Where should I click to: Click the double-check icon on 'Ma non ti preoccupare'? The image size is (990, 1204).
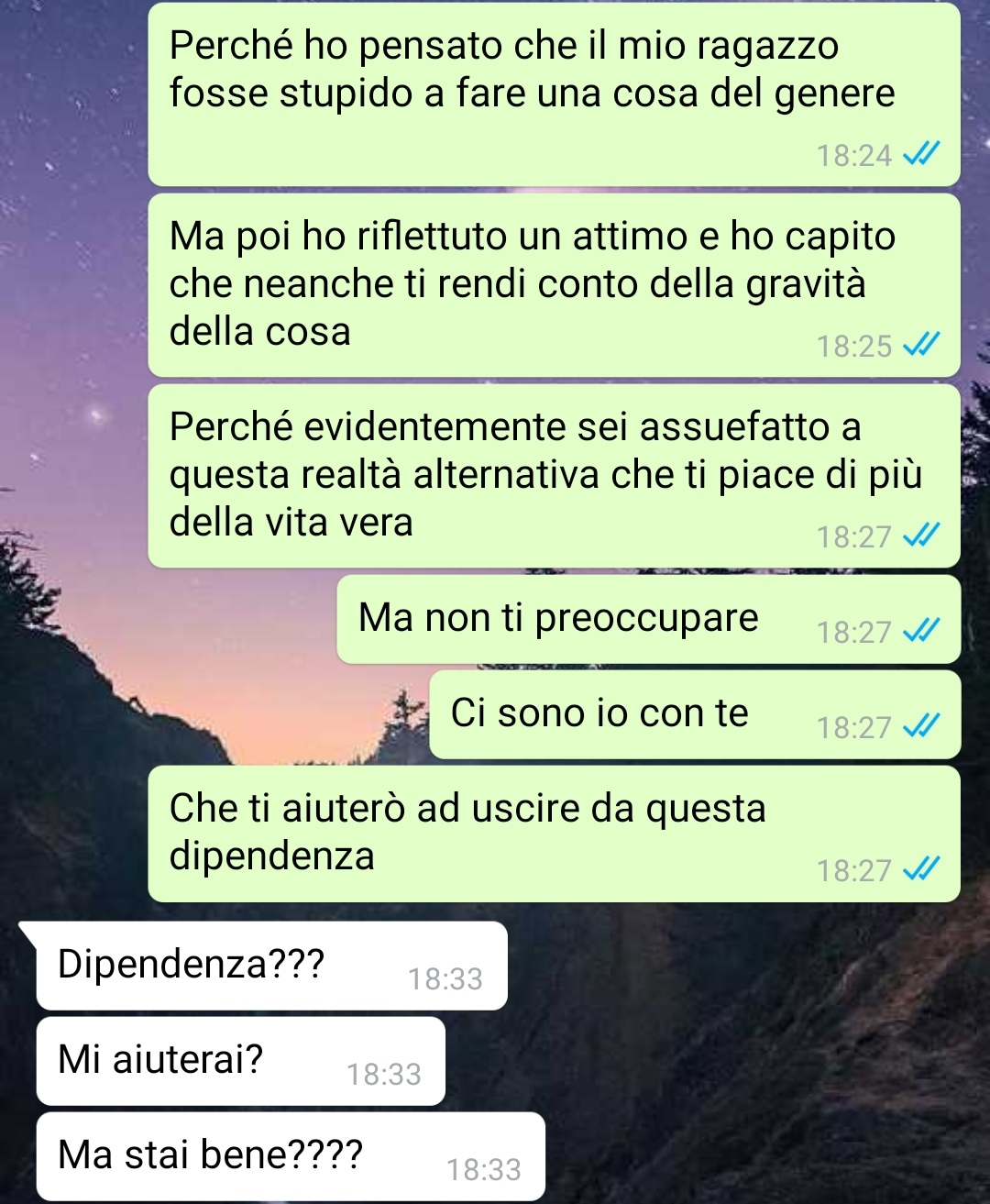pyautogui.click(x=921, y=632)
